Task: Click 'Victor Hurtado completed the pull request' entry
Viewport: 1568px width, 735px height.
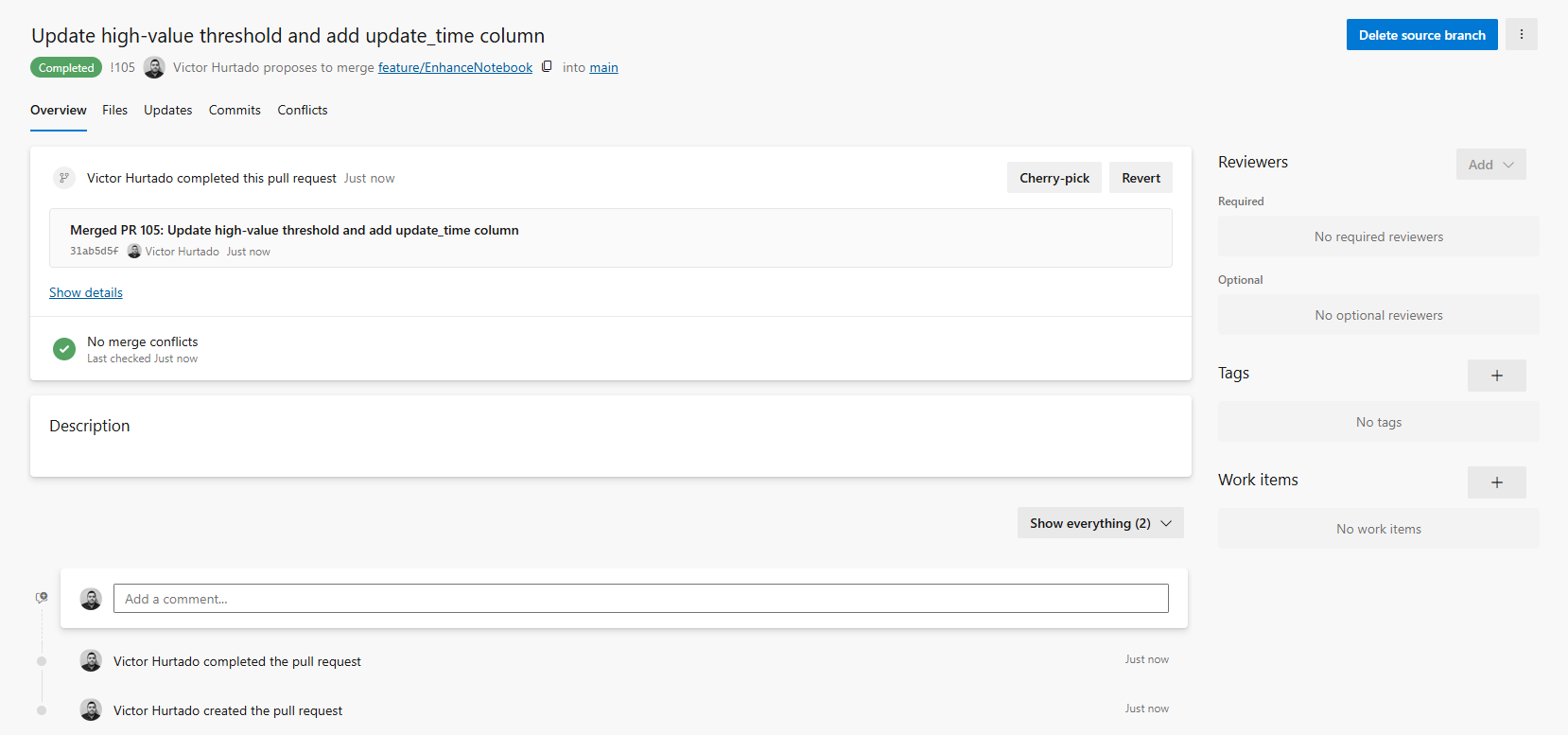Action: click(x=237, y=661)
